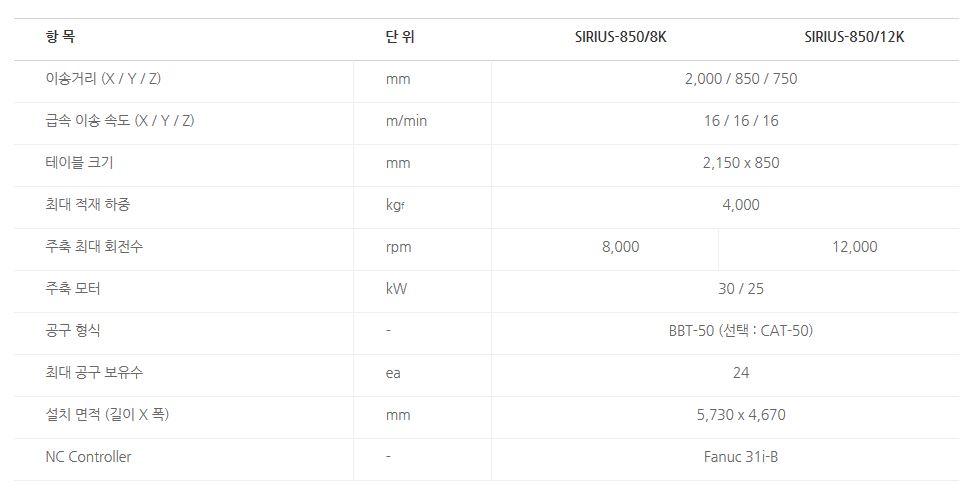Click the rpm unit cell
This screenshot has width=972, height=497.
pos(398,247)
